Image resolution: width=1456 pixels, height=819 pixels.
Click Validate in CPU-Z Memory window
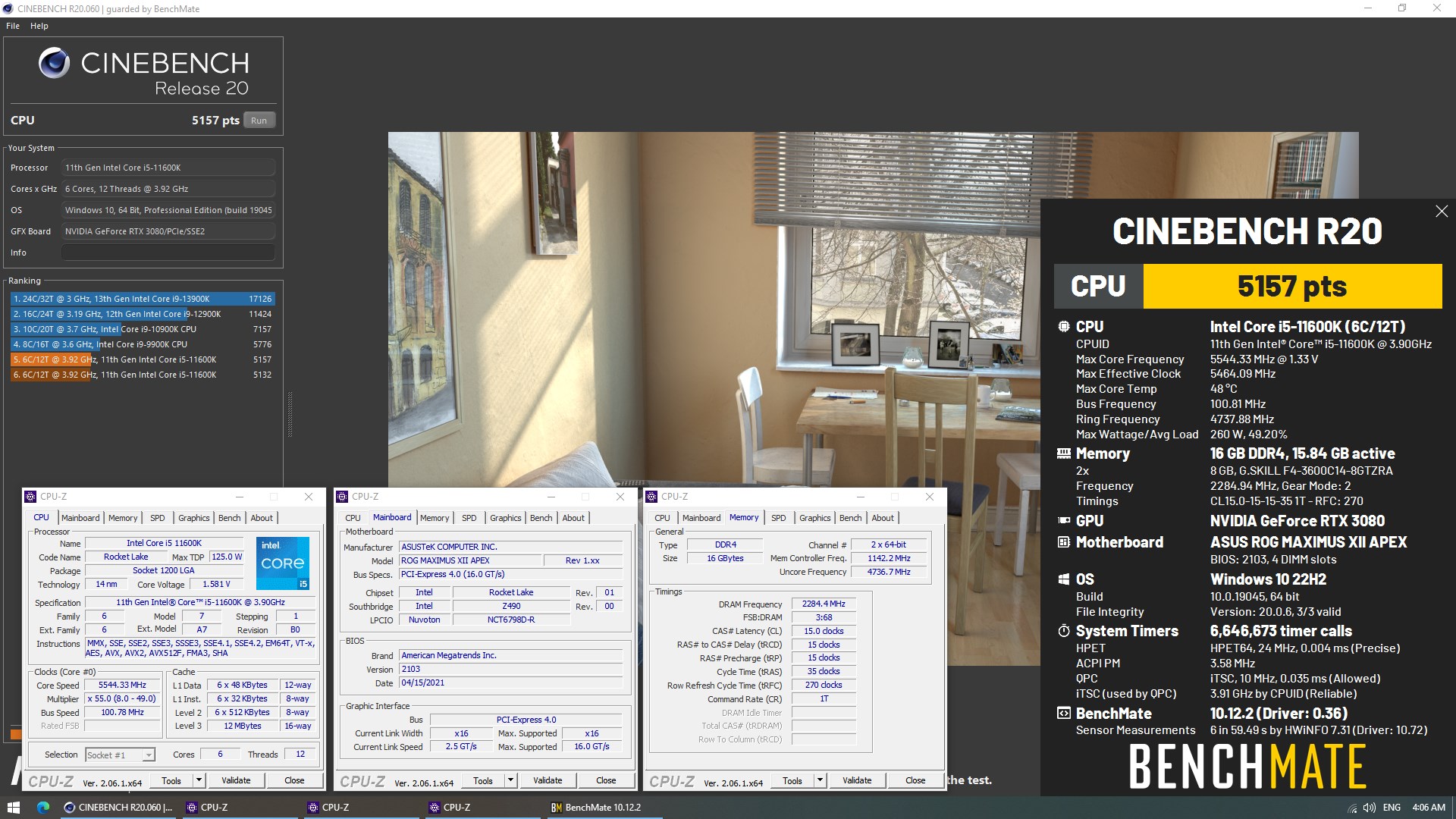point(857,780)
